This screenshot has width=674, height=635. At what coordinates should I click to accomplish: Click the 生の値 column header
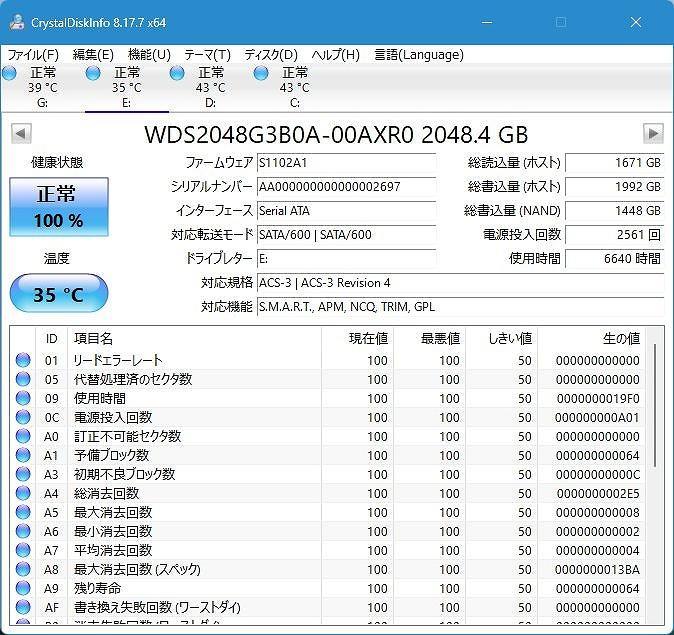[x=592, y=339]
